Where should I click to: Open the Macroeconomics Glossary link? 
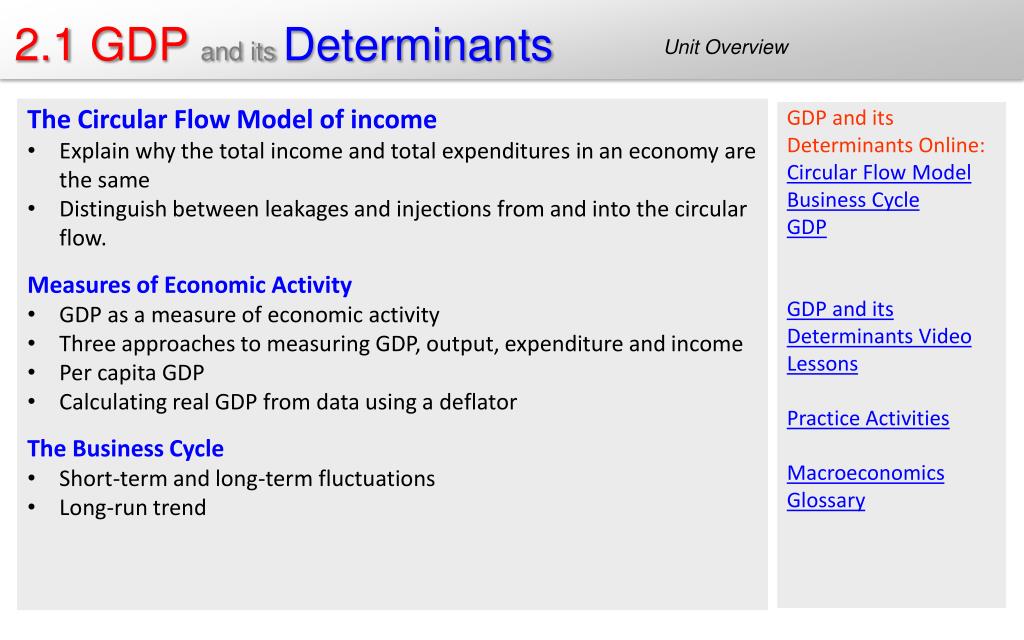coord(865,487)
